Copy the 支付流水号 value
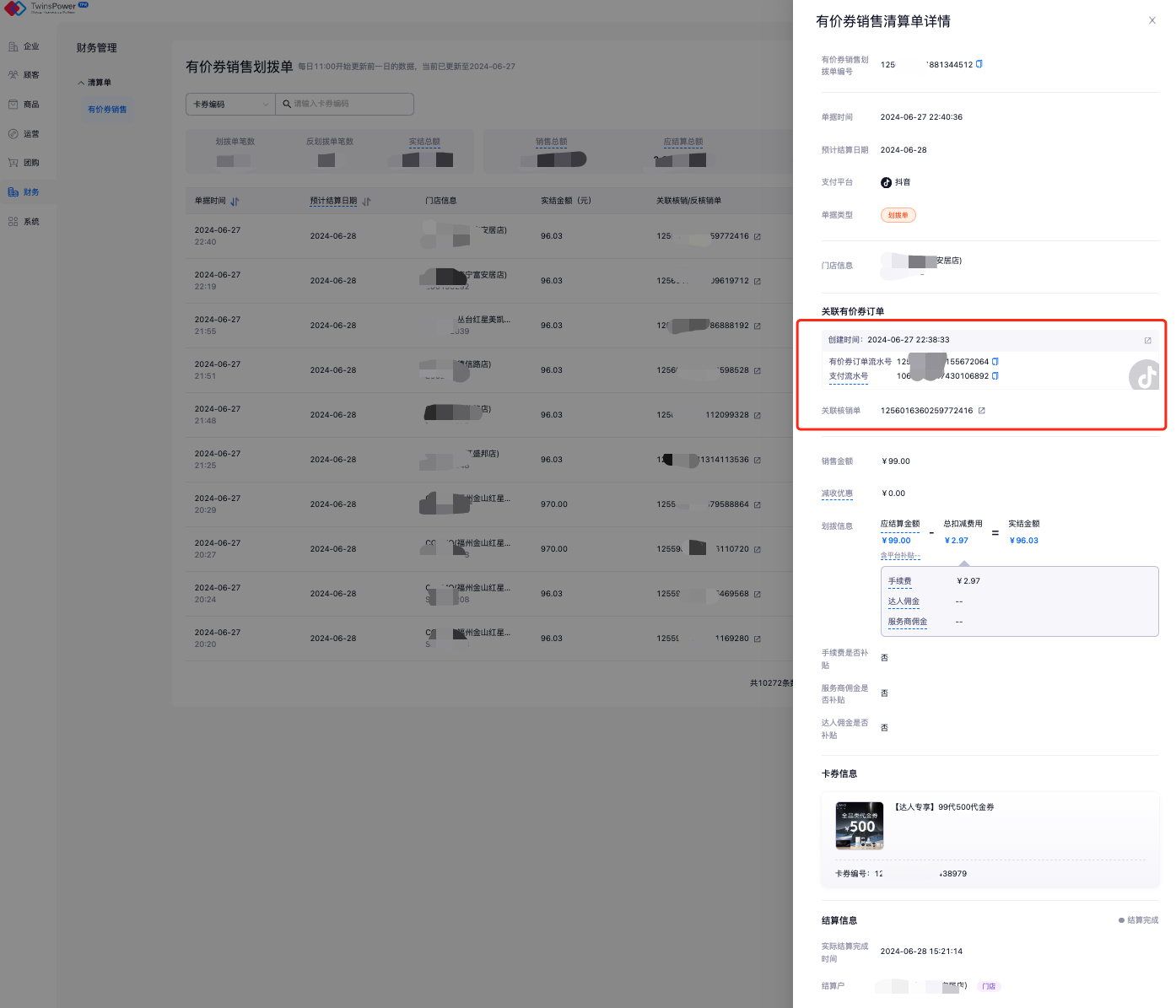Screen dimensions: 1176x1008 (995, 376)
